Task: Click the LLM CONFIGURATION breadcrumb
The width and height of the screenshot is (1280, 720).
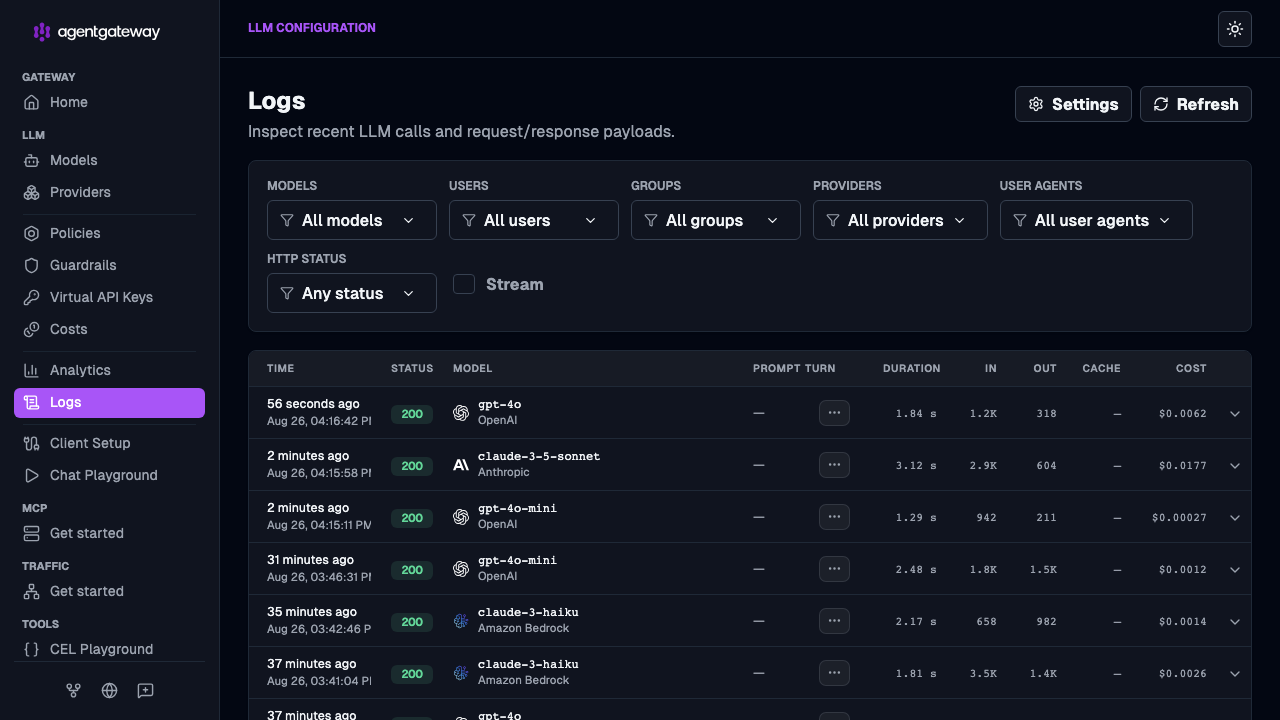Action: [x=312, y=28]
